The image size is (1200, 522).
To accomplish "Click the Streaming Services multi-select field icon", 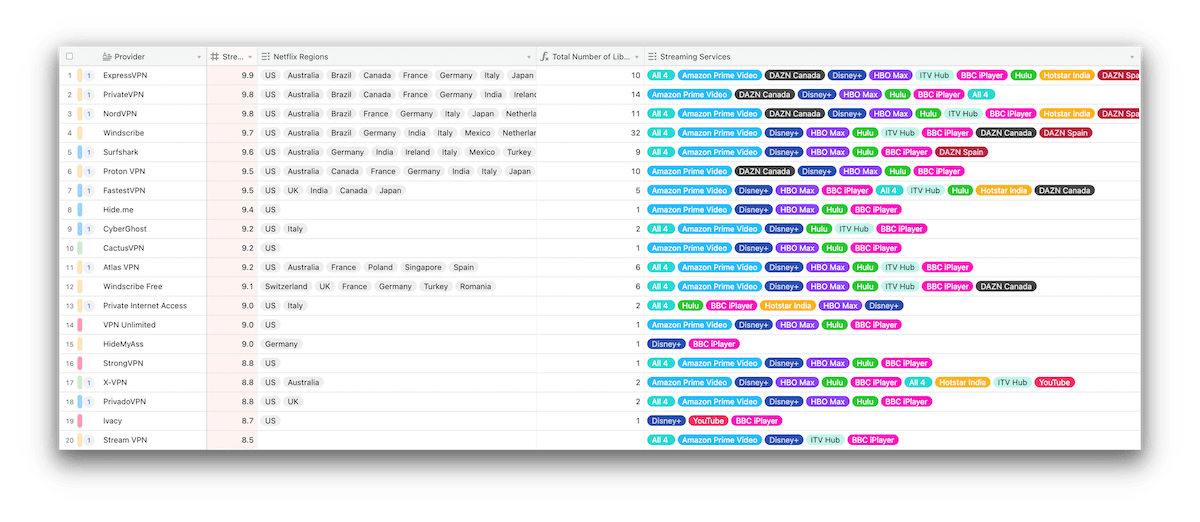I will point(653,57).
